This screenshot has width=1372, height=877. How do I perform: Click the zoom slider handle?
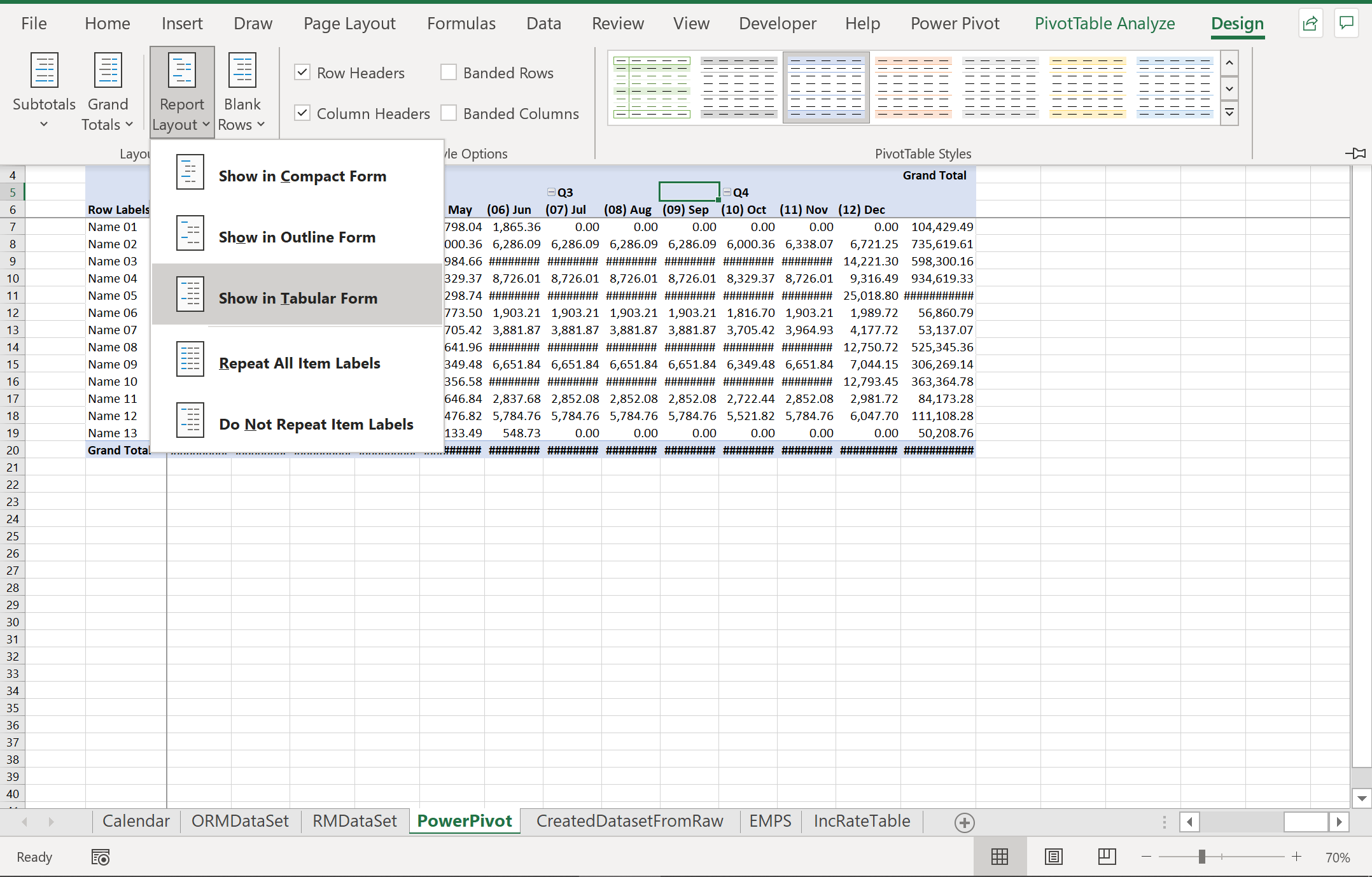click(1202, 857)
